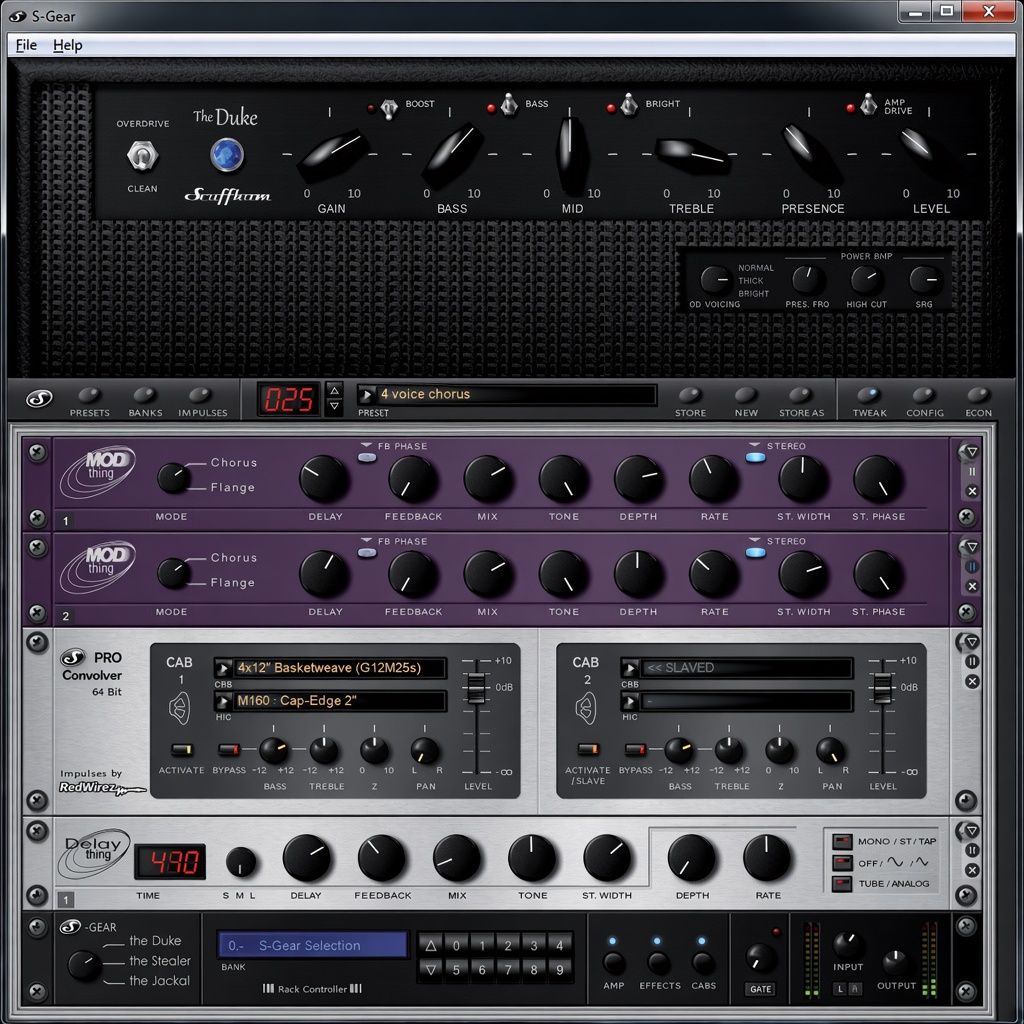Click the GATE button

coord(760,989)
